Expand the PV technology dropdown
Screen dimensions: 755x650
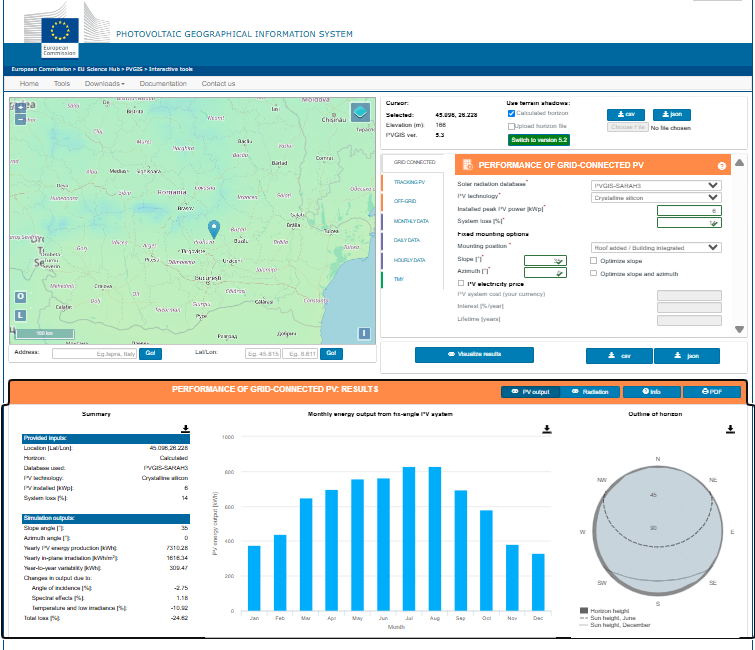[x=655, y=197]
